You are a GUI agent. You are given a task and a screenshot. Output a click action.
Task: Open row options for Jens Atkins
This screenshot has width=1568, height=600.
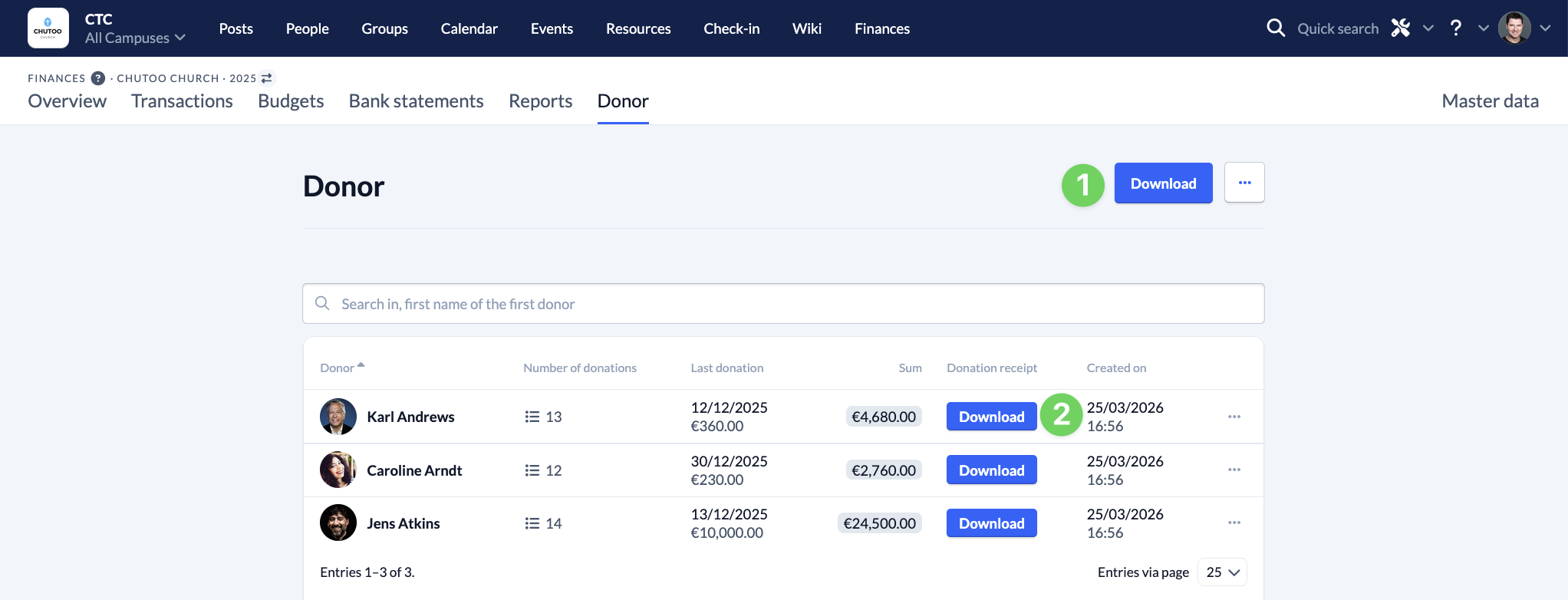point(1234,523)
